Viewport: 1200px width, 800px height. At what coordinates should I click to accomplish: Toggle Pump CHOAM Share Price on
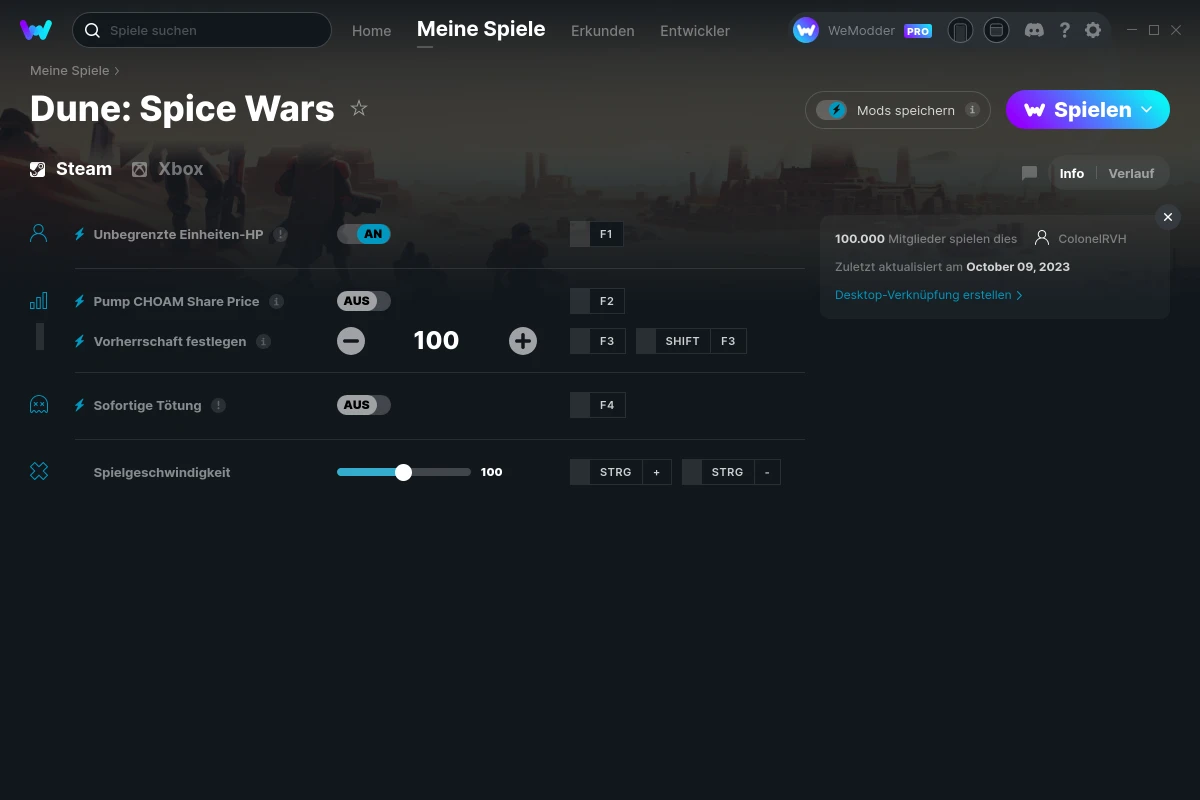(x=364, y=301)
